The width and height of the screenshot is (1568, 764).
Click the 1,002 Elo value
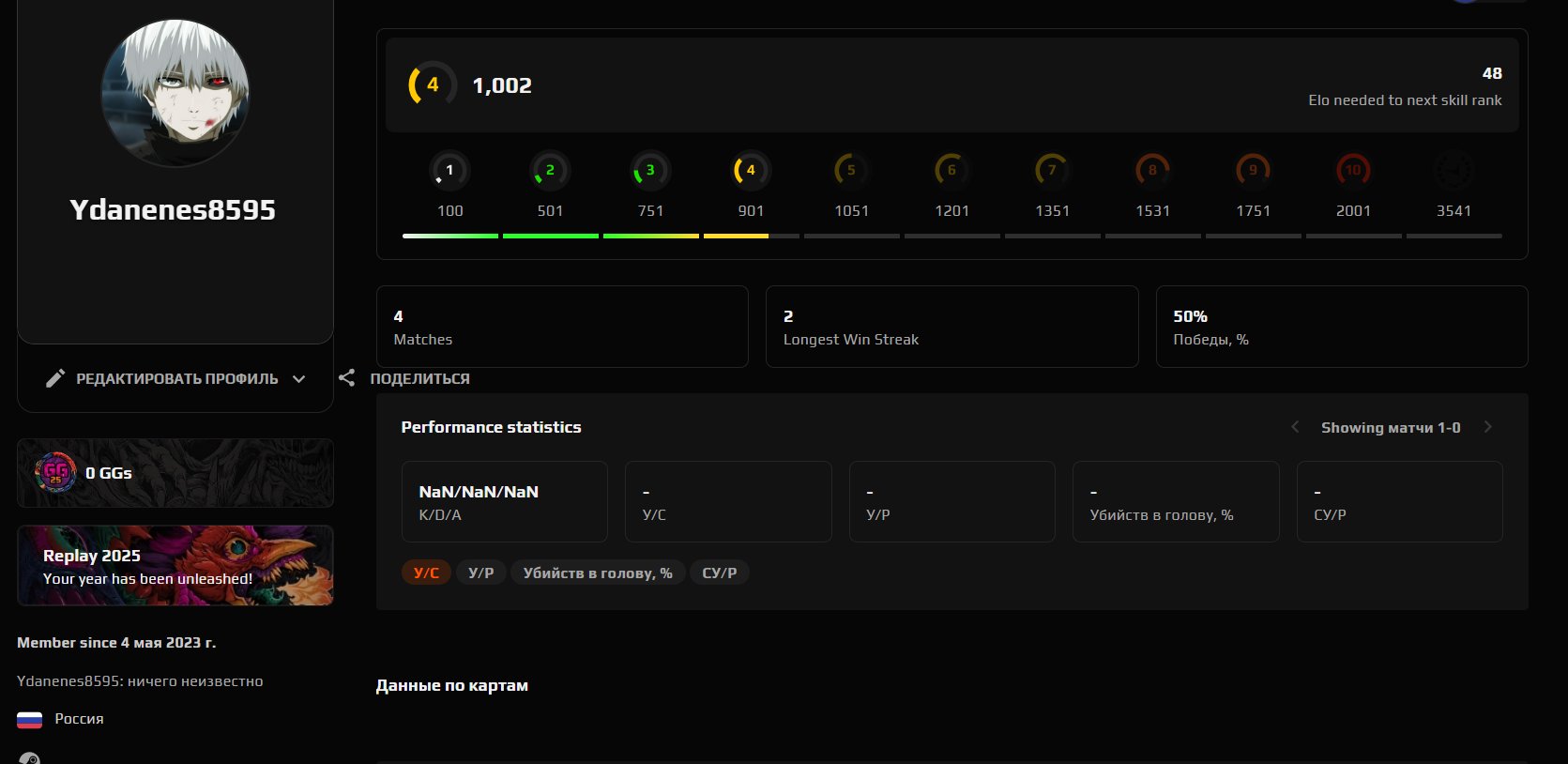[502, 85]
